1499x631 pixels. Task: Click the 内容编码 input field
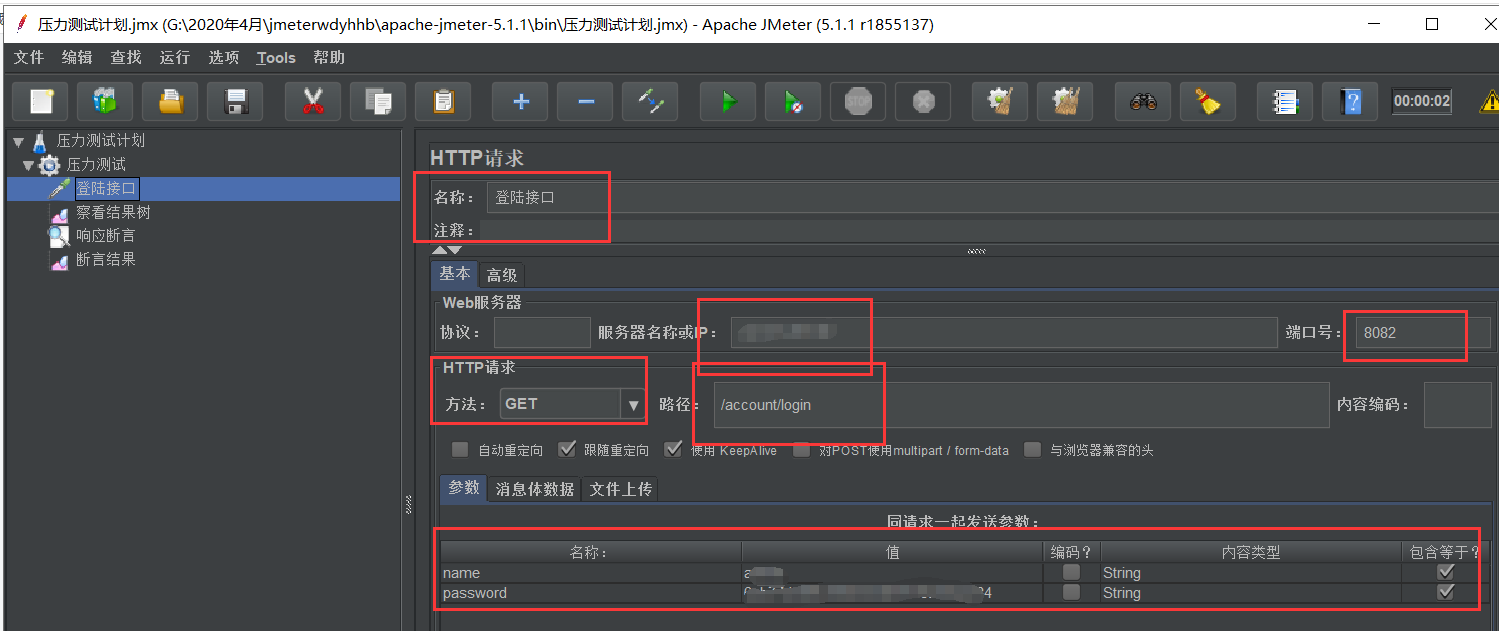click(1457, 405)
